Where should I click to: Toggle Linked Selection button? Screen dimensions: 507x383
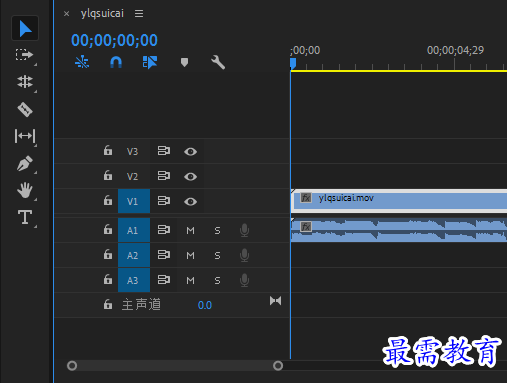[x=150, y=62]
